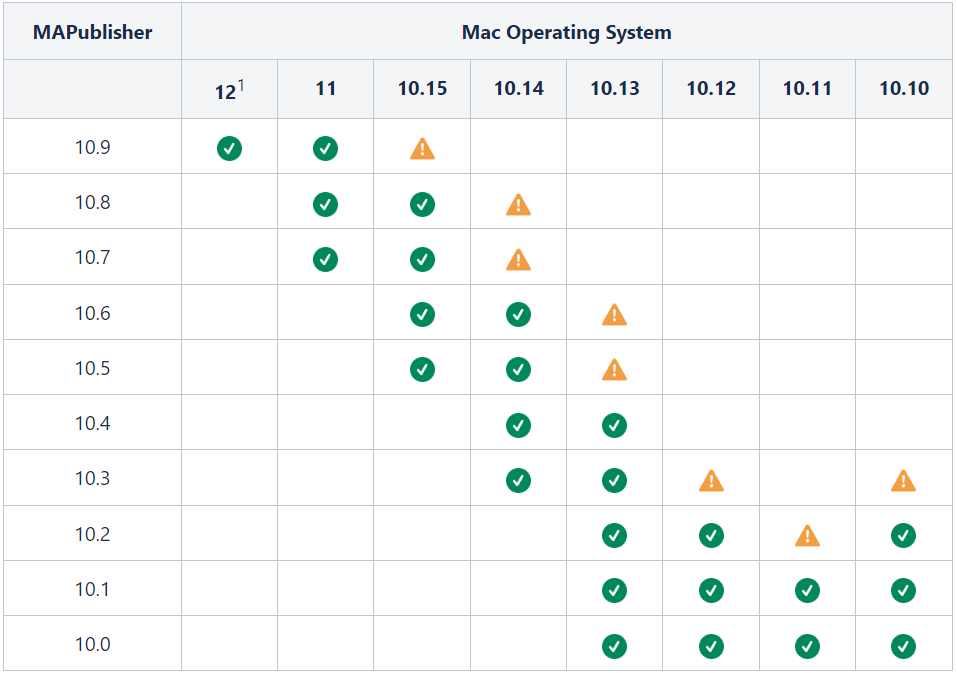This screenshot has width=957, height=673.
Task: Click the green check for MAPublisher 10.4 on 10.14
Action: pyautogui.click(x=518, y=425)
